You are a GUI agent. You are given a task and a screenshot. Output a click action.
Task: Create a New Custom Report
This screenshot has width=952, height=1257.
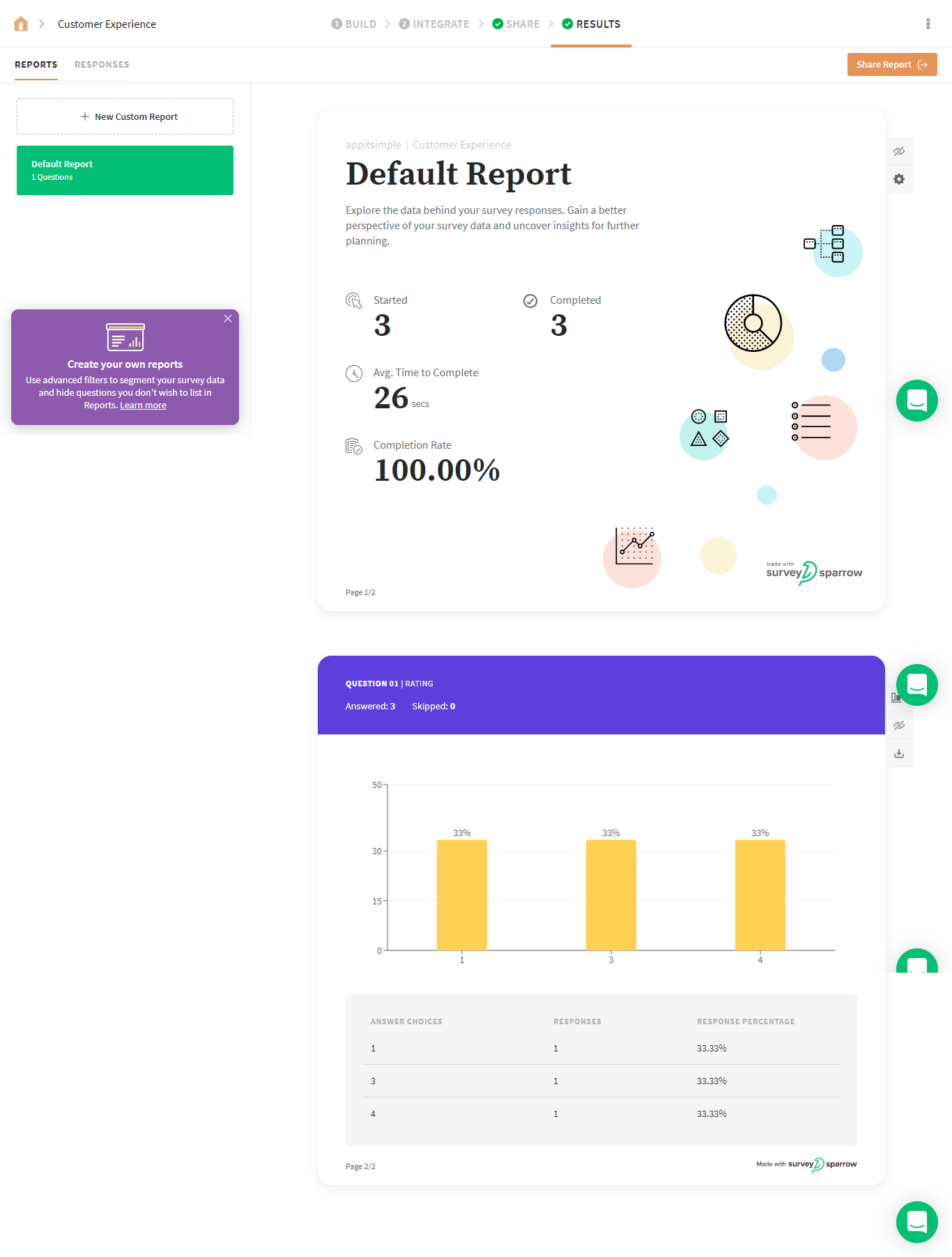(x=125, y=116)
